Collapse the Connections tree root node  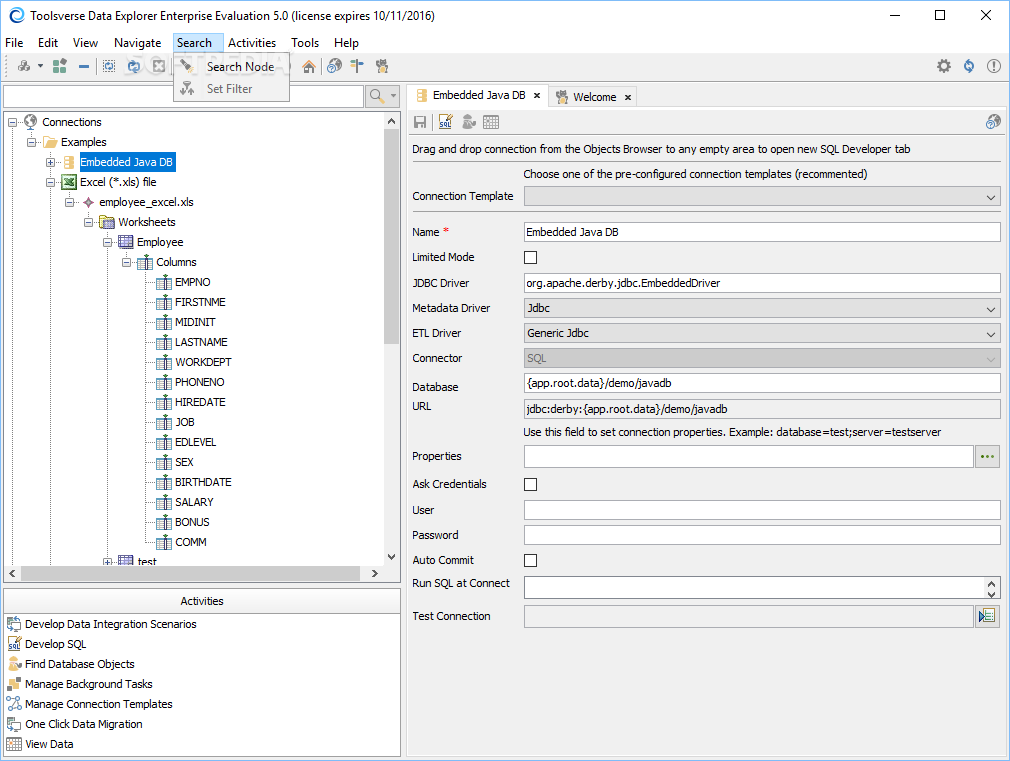click(x=12, y=122)
